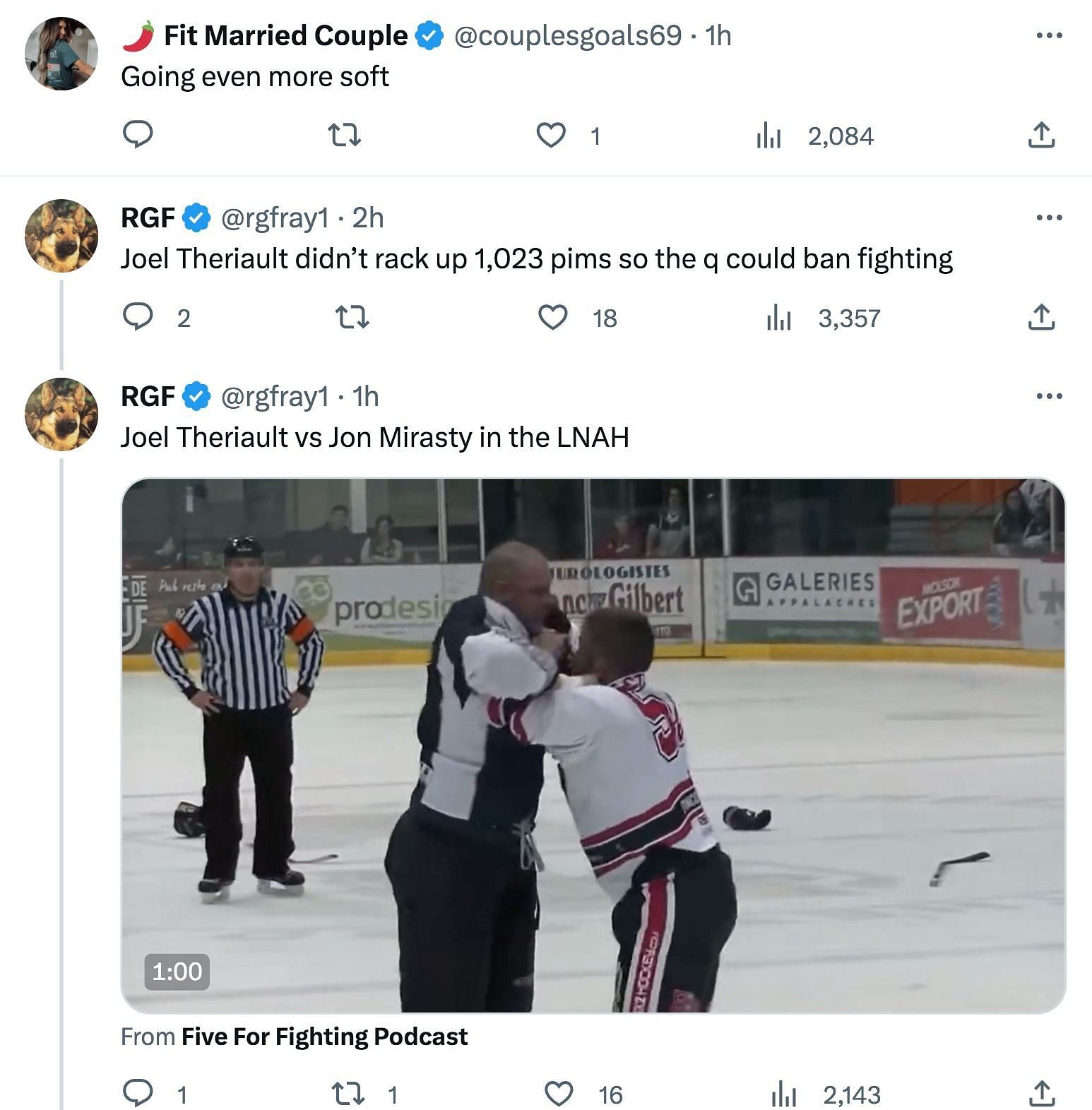The height and width of the screenshot is (1110, 1092).
Task: Like the "Going even more soft" tweet
Action: tap(552, 135)
